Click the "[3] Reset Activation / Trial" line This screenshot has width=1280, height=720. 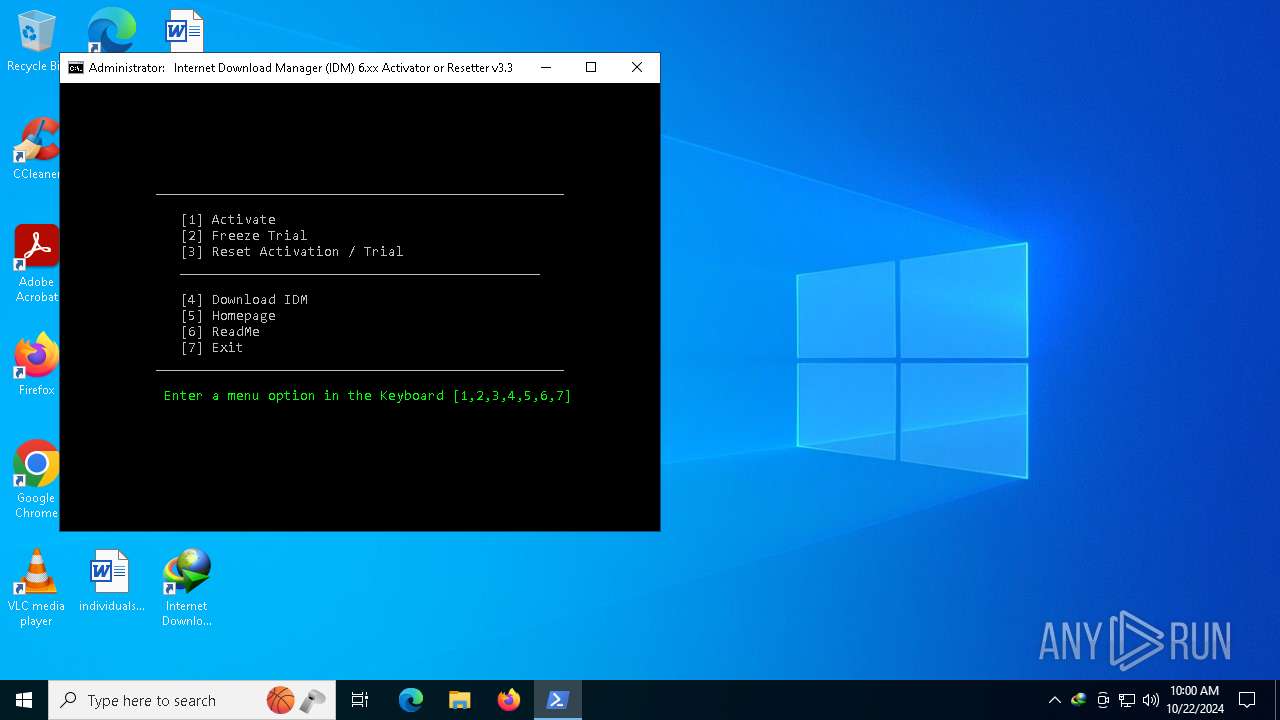(x=292, y=252)
